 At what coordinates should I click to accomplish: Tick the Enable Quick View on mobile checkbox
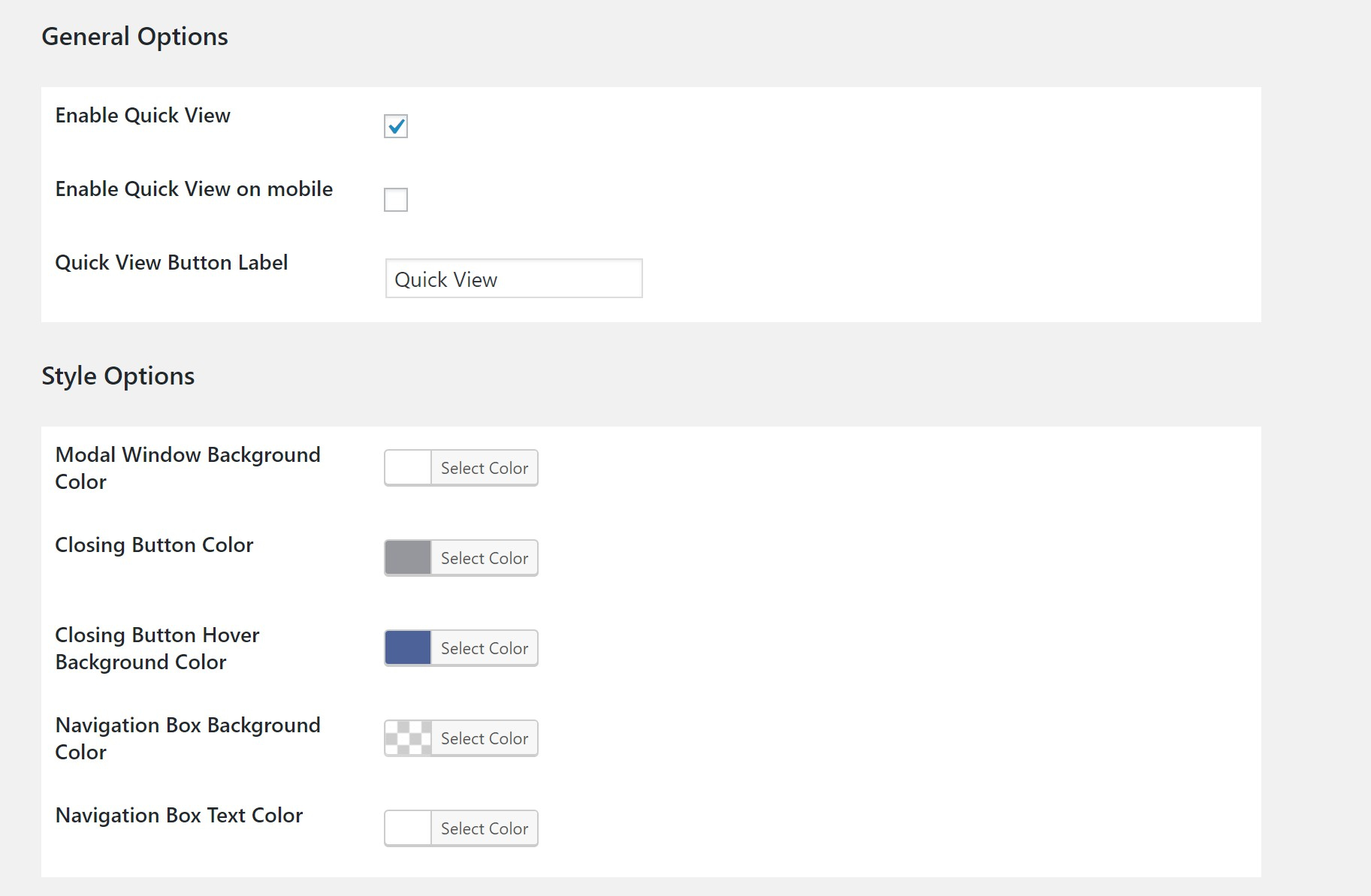tap(396, 200)
